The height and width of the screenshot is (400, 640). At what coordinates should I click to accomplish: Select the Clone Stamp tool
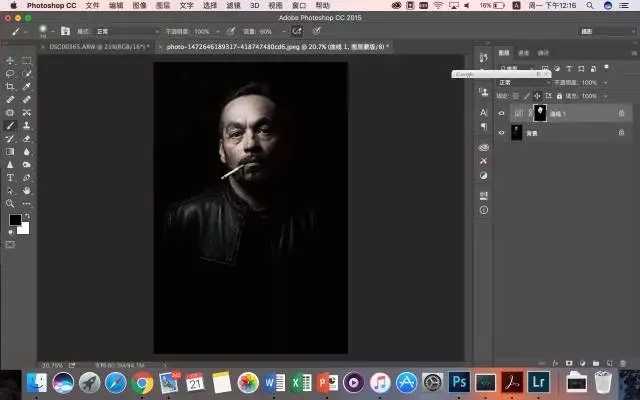pyautogui.click(x=27, y=125)
